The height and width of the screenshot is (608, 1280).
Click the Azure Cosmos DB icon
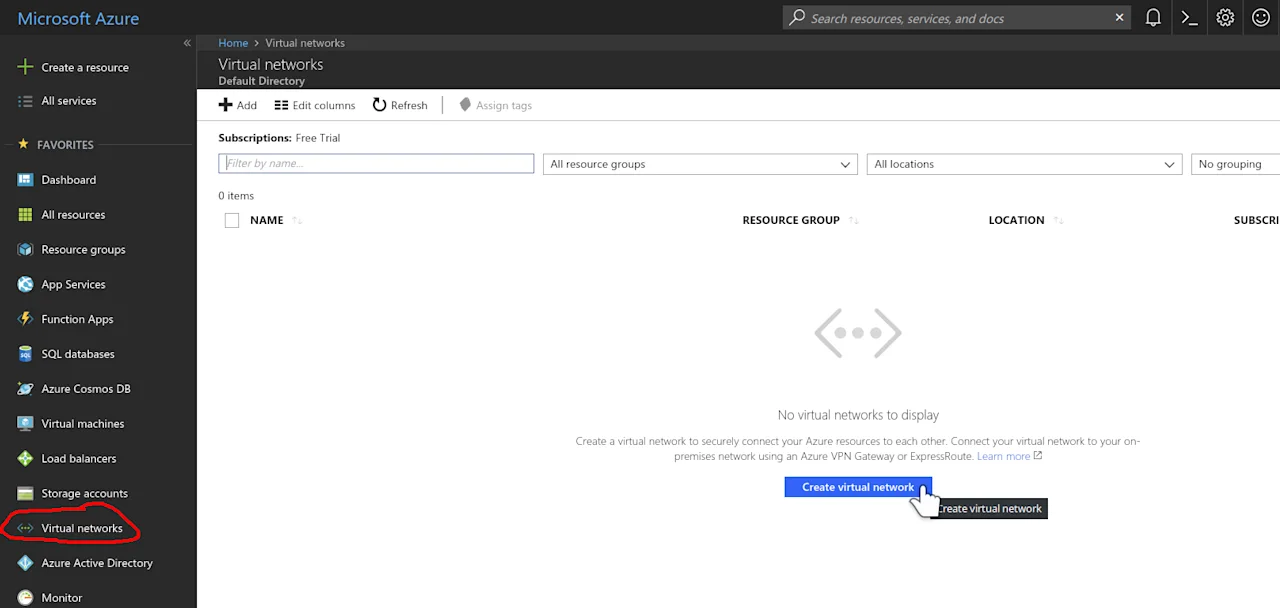(x=25, y=389)
